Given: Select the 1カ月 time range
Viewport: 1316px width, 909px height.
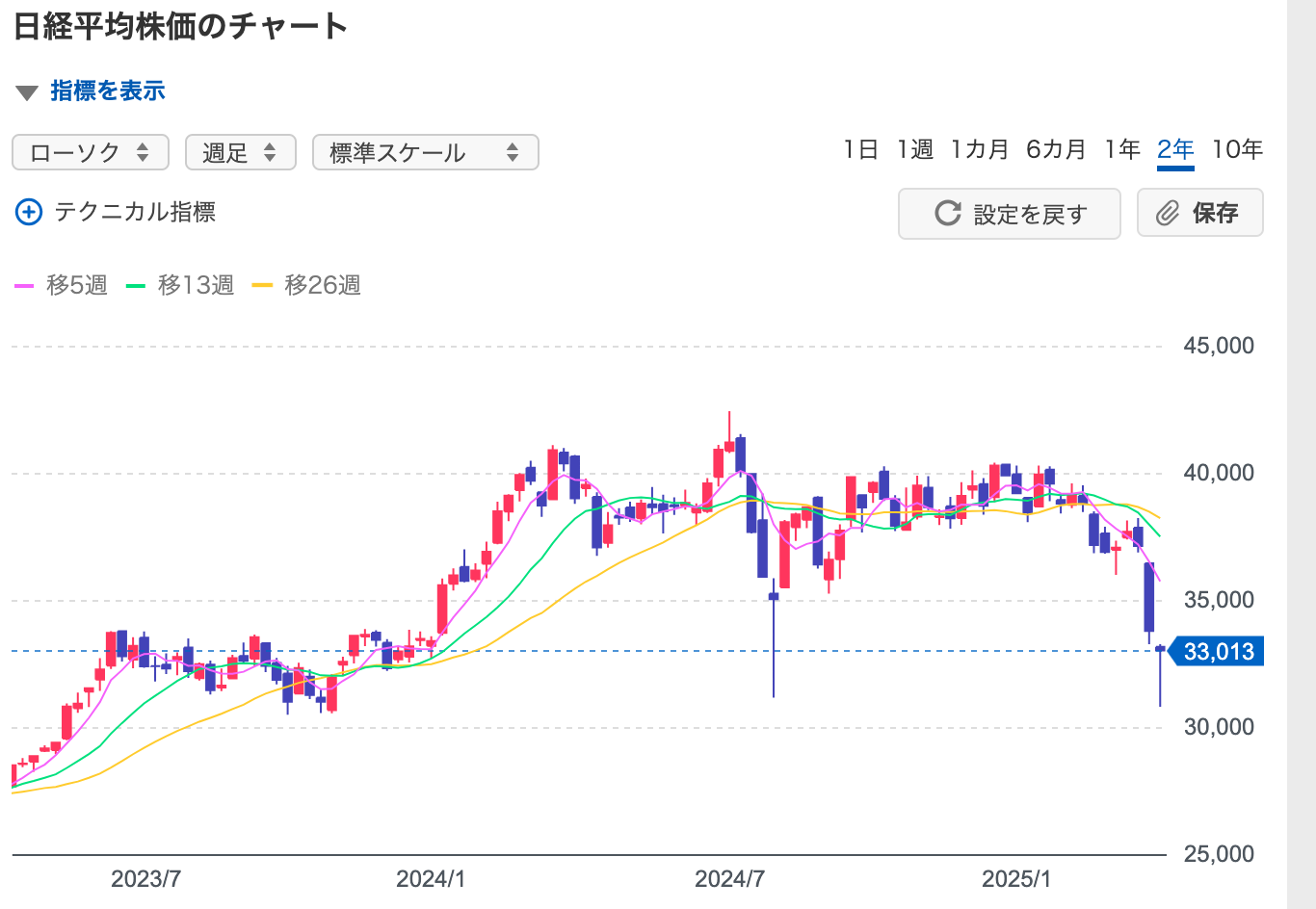Looking at the screenshot, I should coord(980,149).
